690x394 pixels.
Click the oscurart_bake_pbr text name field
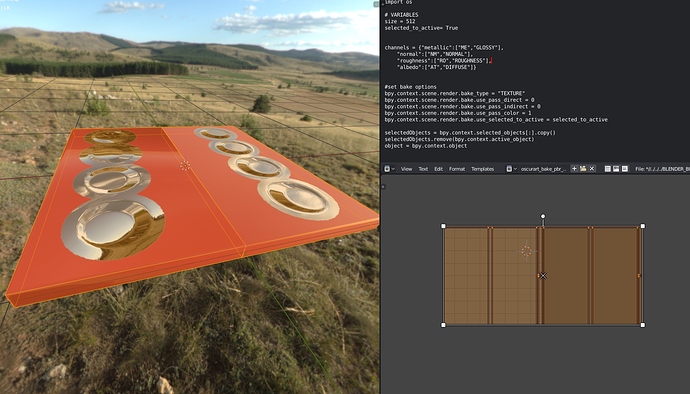pyautogui.click(x=543, y=169)
